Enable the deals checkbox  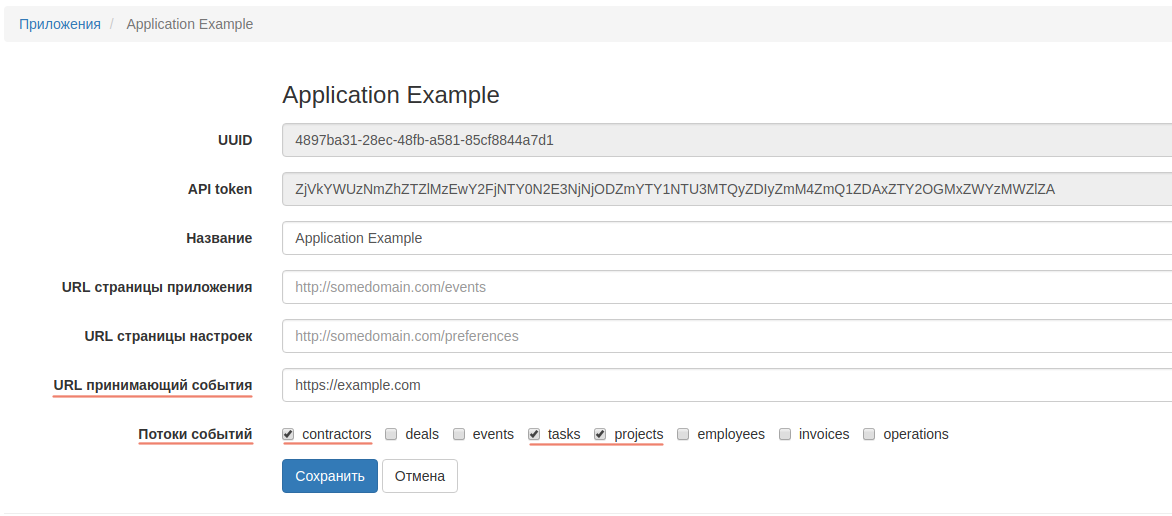pos(392,434)
